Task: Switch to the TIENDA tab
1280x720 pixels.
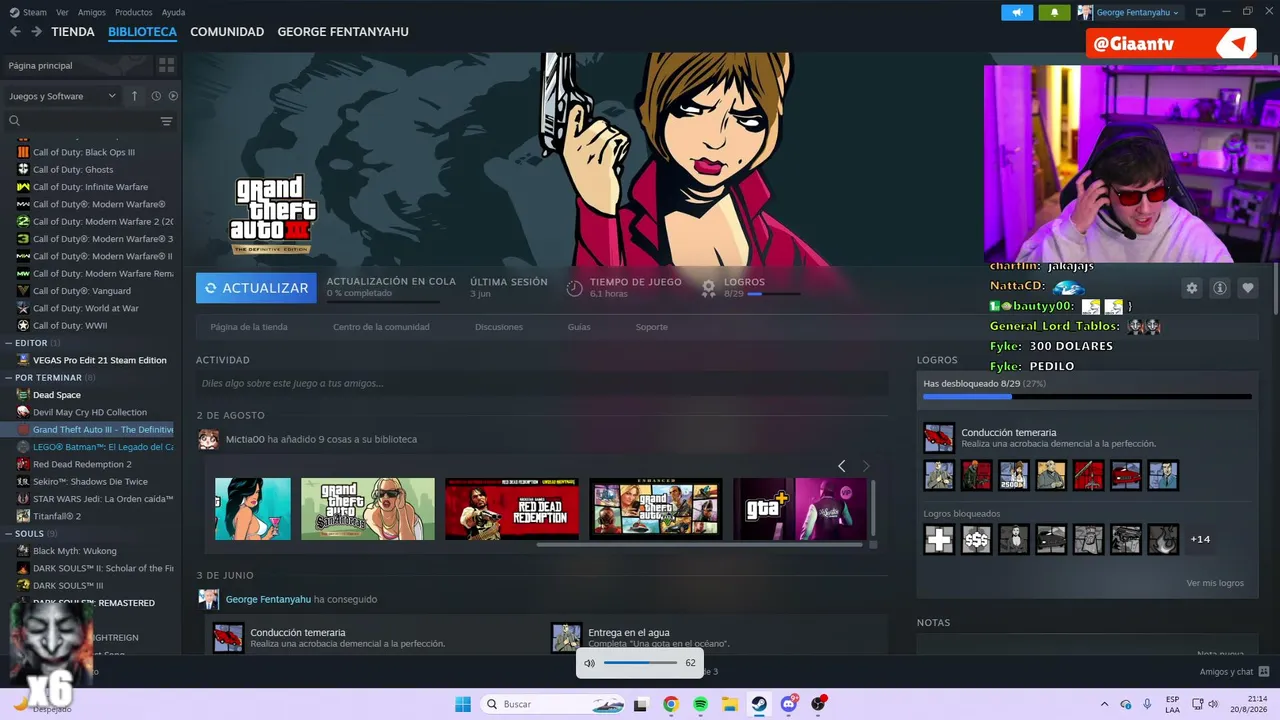Action: tap(73, 32)
